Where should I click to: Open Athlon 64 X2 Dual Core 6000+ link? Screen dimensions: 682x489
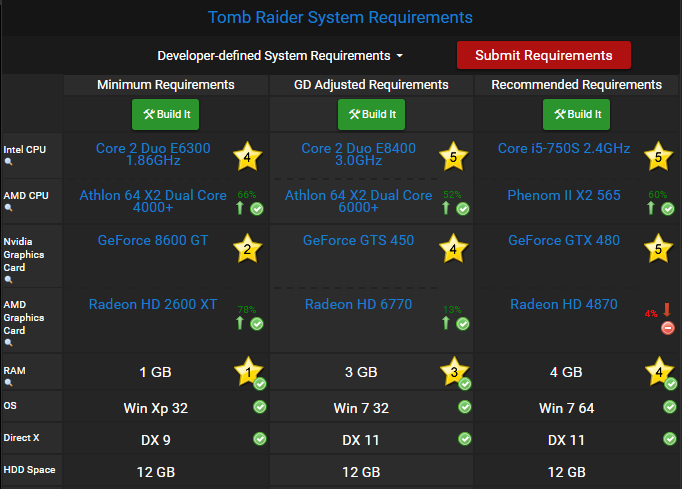358,201
